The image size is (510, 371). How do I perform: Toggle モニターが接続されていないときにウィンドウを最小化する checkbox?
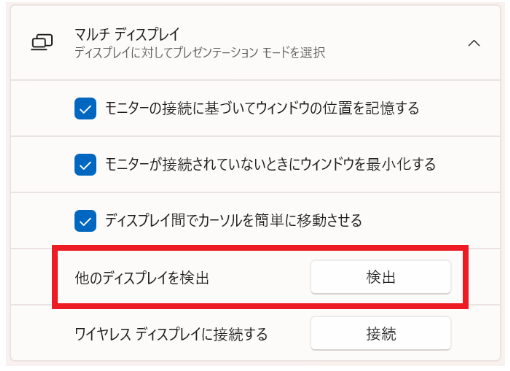tap(85, 164)
